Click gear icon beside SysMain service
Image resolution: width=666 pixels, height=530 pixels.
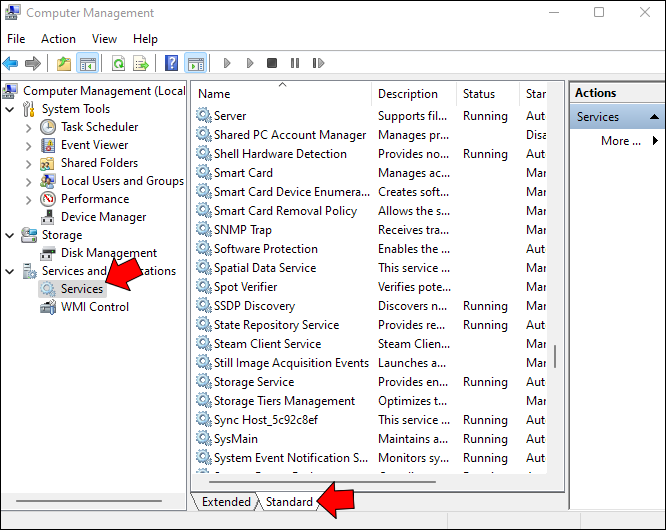pyautogui.click(x=204, y=438)
